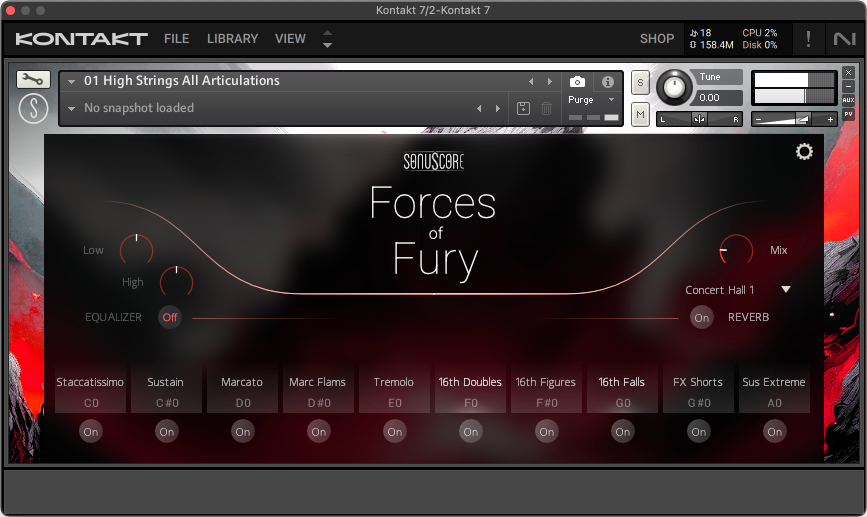Click the output level meter
The image size is (867, 517).
tap(793, 87)
